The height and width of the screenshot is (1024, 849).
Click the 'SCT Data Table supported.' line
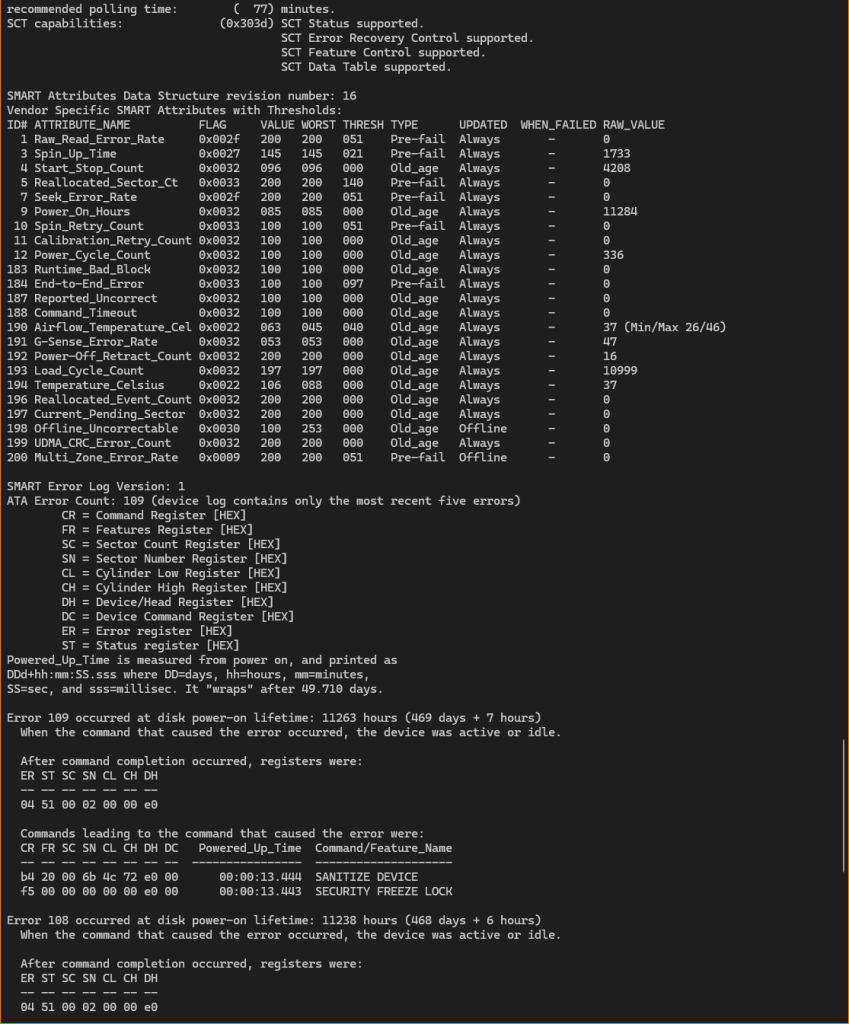point(366,67)
